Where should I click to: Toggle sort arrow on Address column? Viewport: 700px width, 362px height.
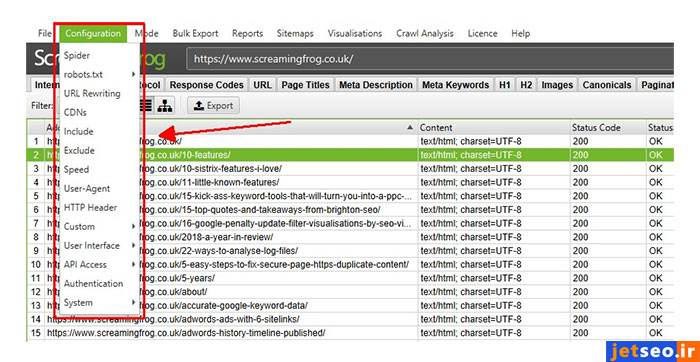(410, 128)
